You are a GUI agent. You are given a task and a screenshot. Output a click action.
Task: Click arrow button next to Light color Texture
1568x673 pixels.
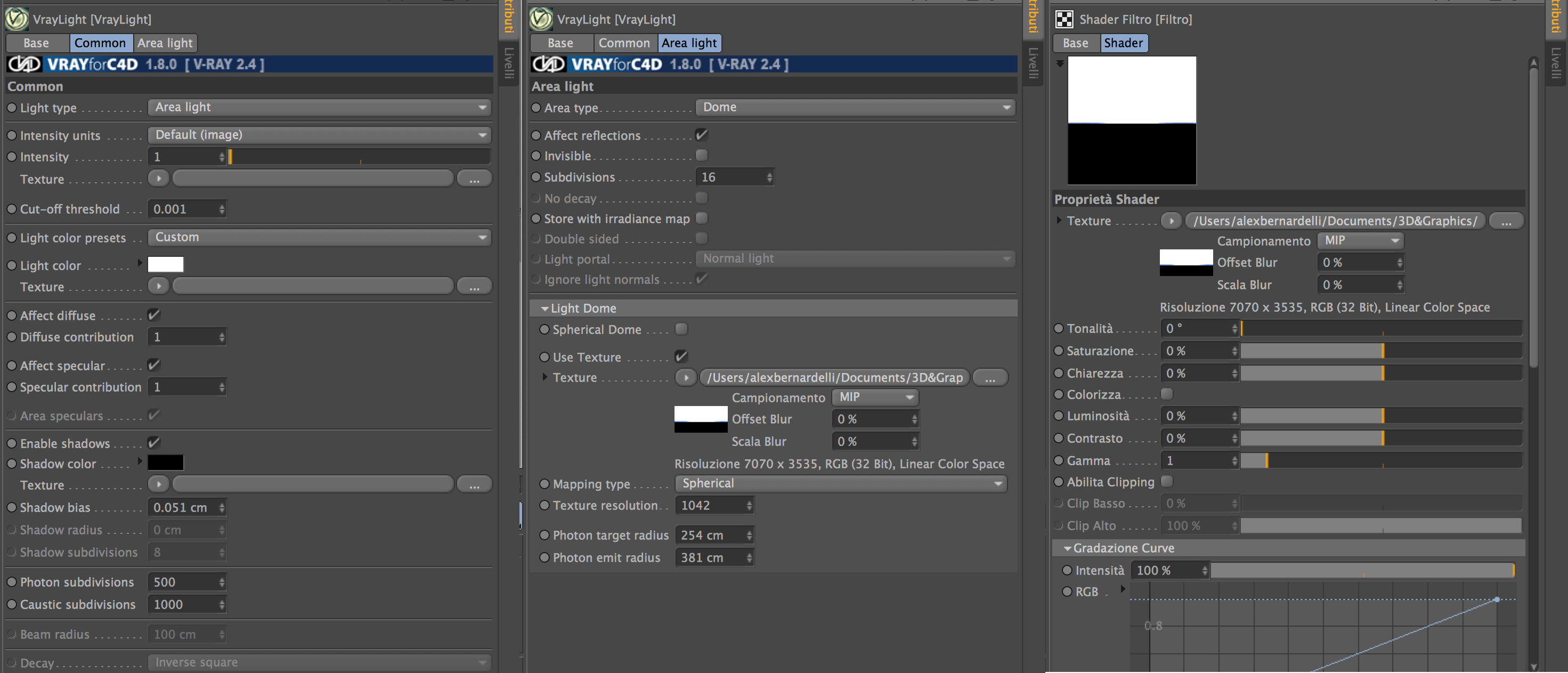(159, 287)
